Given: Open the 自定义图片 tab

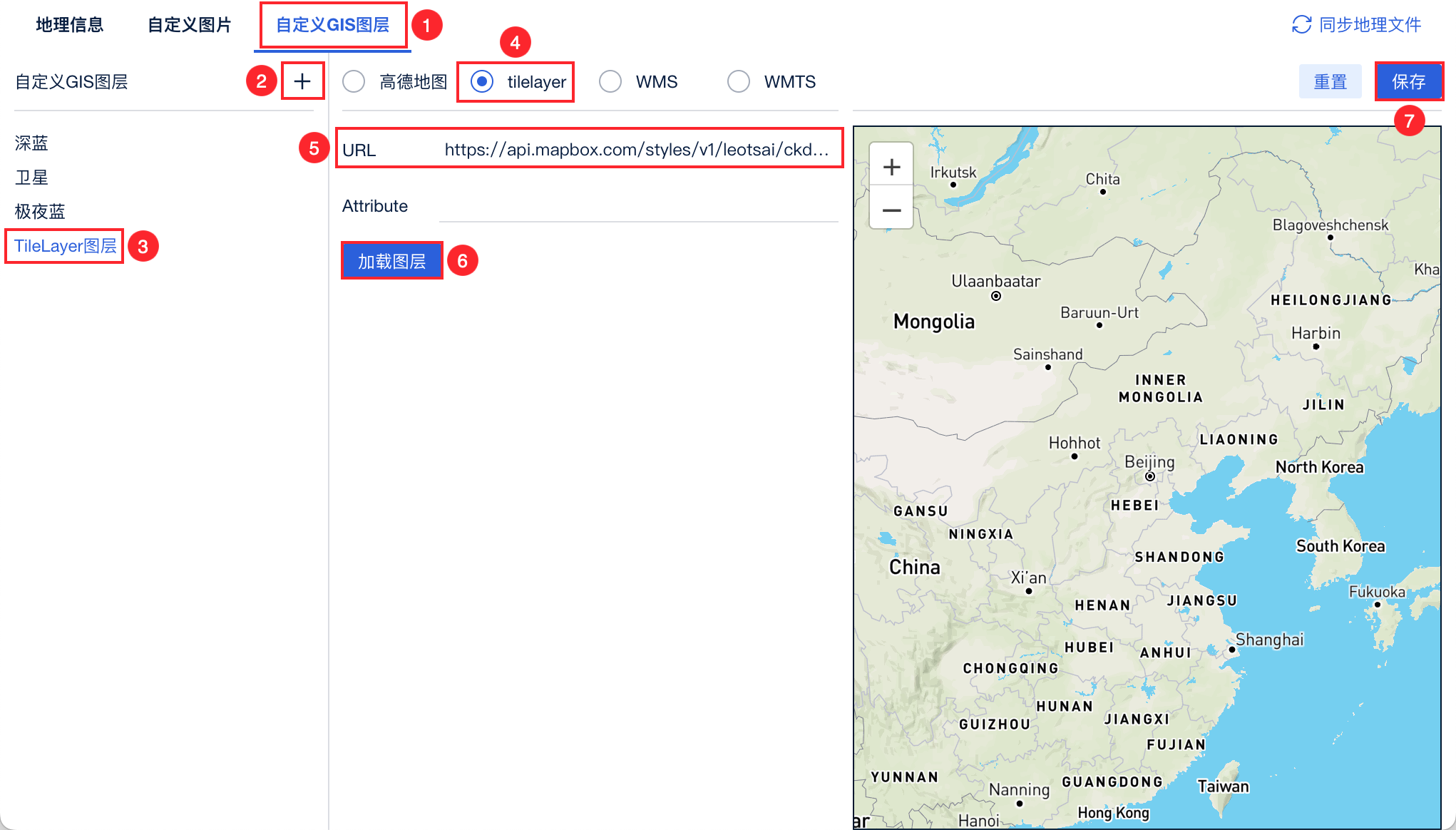Looking at the screenshot, I should click(x=190, y=24).
